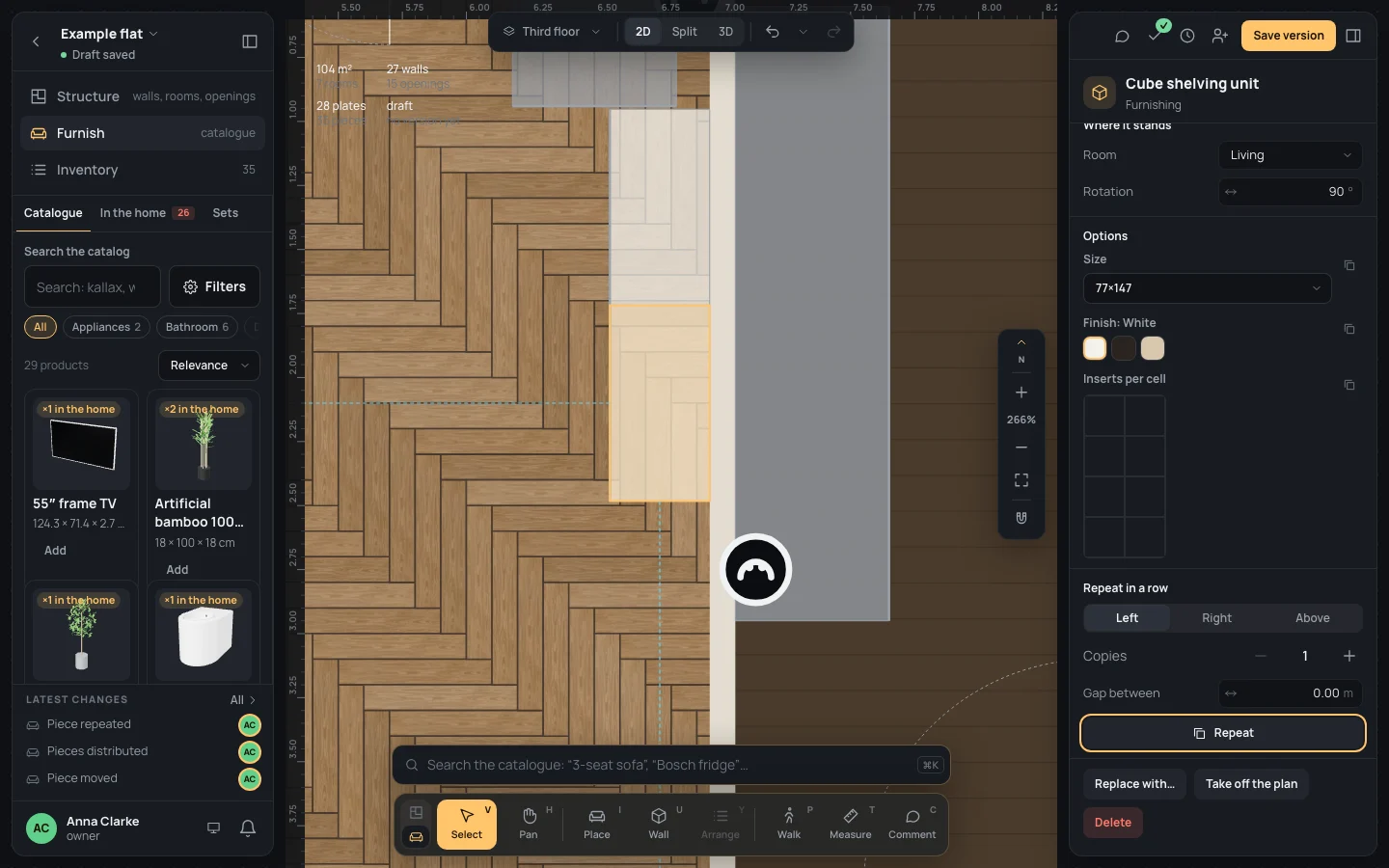Start Walk mode
Viewport: 1389px width, 868px height.
789,825
